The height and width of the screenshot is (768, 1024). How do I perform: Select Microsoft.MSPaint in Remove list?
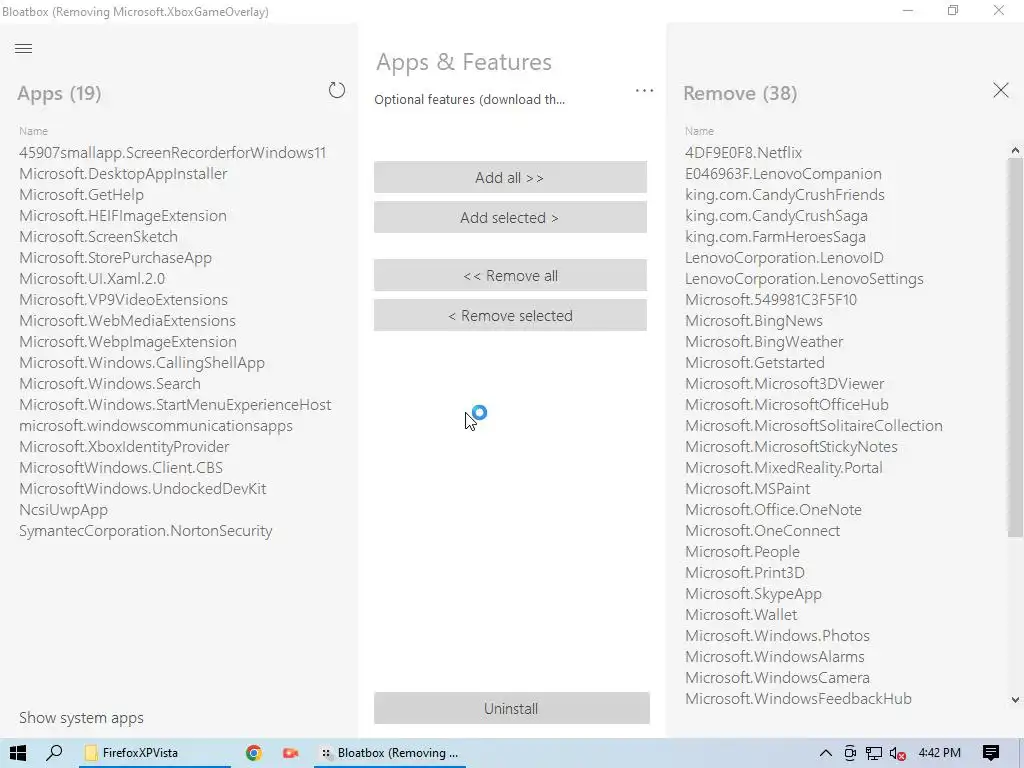747,488
